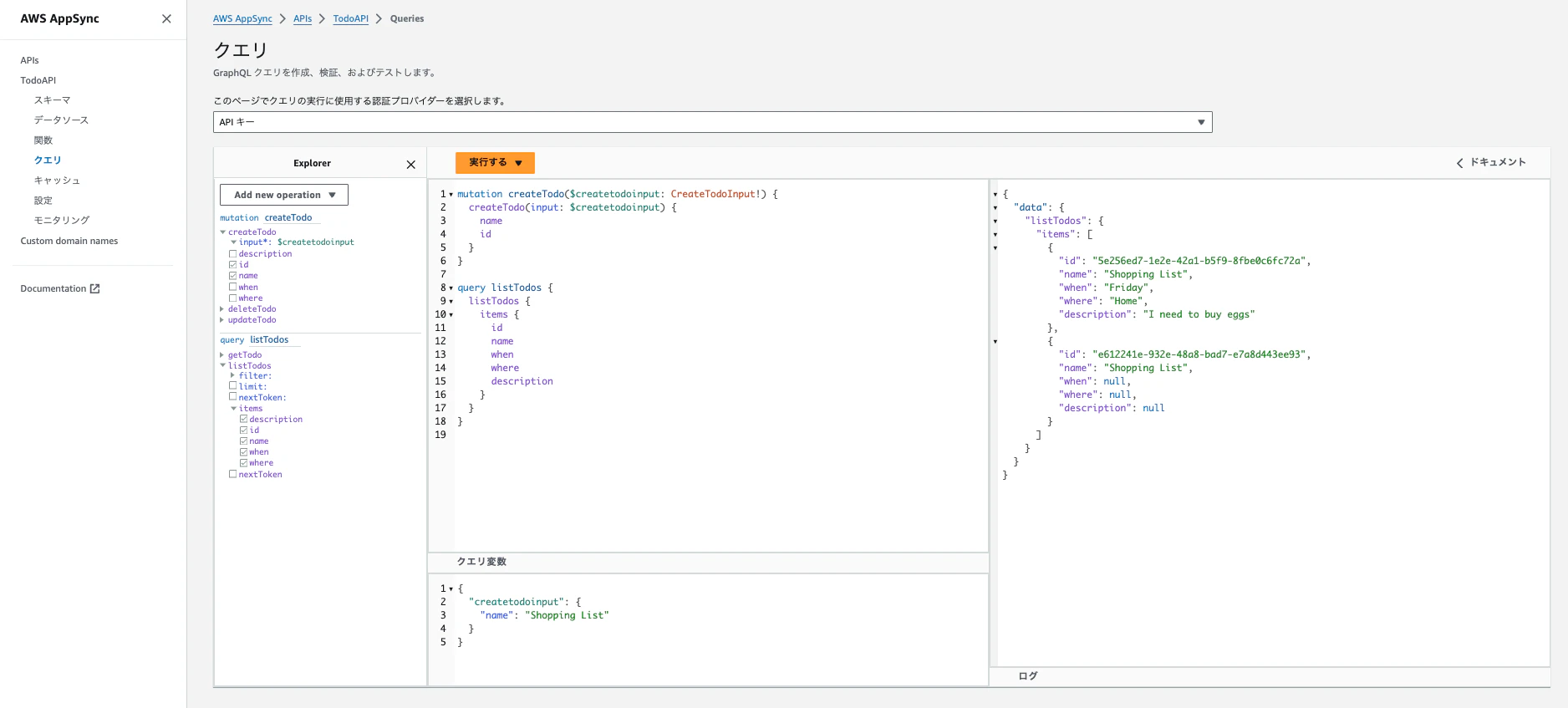Collapse the "items" array in the results
The width and height of the screenshot is (1568, 708).
[x=995, y=235]
